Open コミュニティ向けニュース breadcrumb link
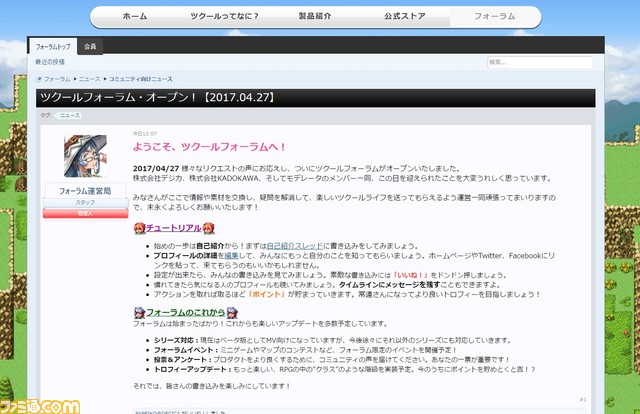This screenshot has height=414, width=640. point(141,78)
